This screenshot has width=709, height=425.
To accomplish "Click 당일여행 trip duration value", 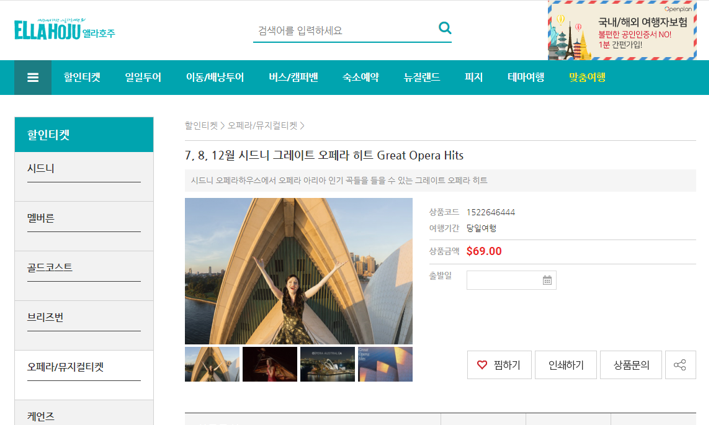I will point(481,228).
